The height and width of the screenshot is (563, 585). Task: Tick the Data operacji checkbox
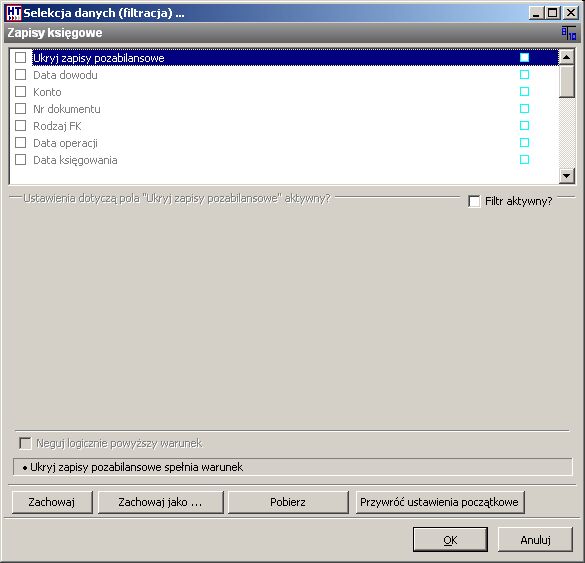pyautogui.click(x=20, y=143)
